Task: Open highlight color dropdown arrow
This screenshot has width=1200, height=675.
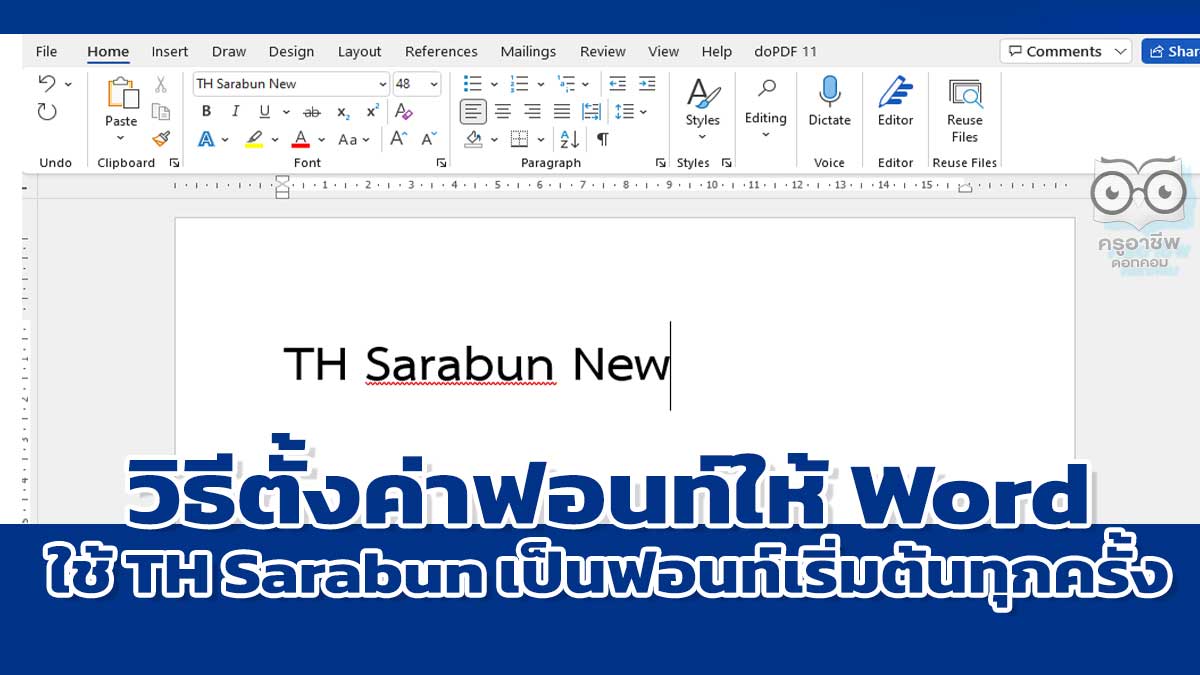Action: point(274,139)
